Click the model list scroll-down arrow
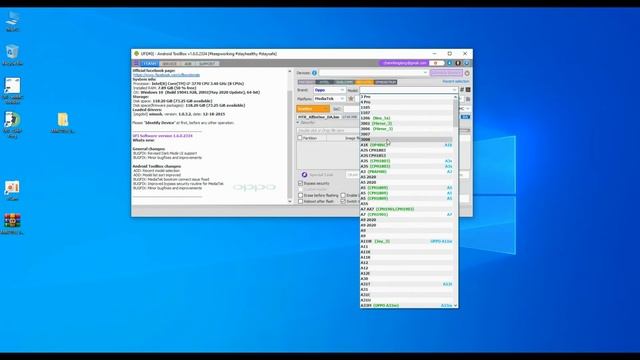The height and width of the screenshot is (360, 640). point(456,305)
